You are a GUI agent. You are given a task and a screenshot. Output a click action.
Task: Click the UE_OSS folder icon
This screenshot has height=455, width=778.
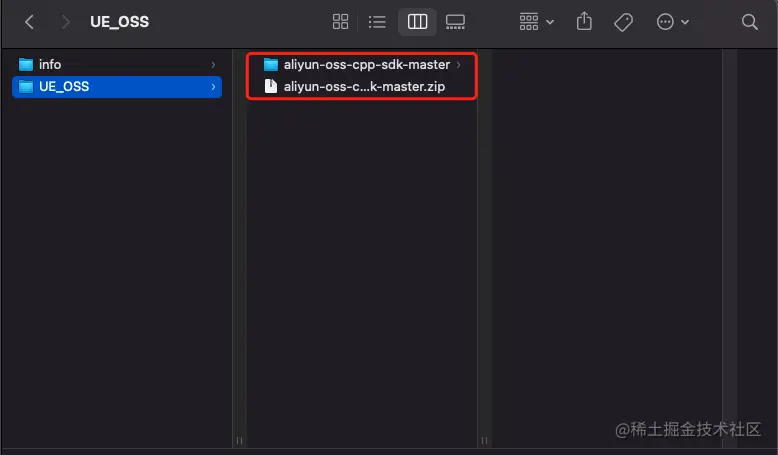[26, 87]
